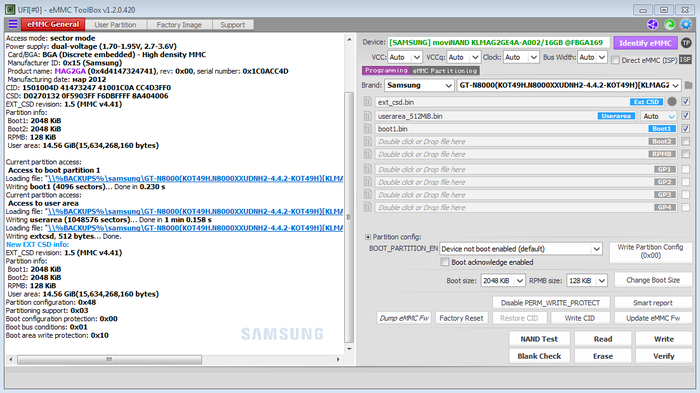Switch to Support tab

(x=233, y=25)
